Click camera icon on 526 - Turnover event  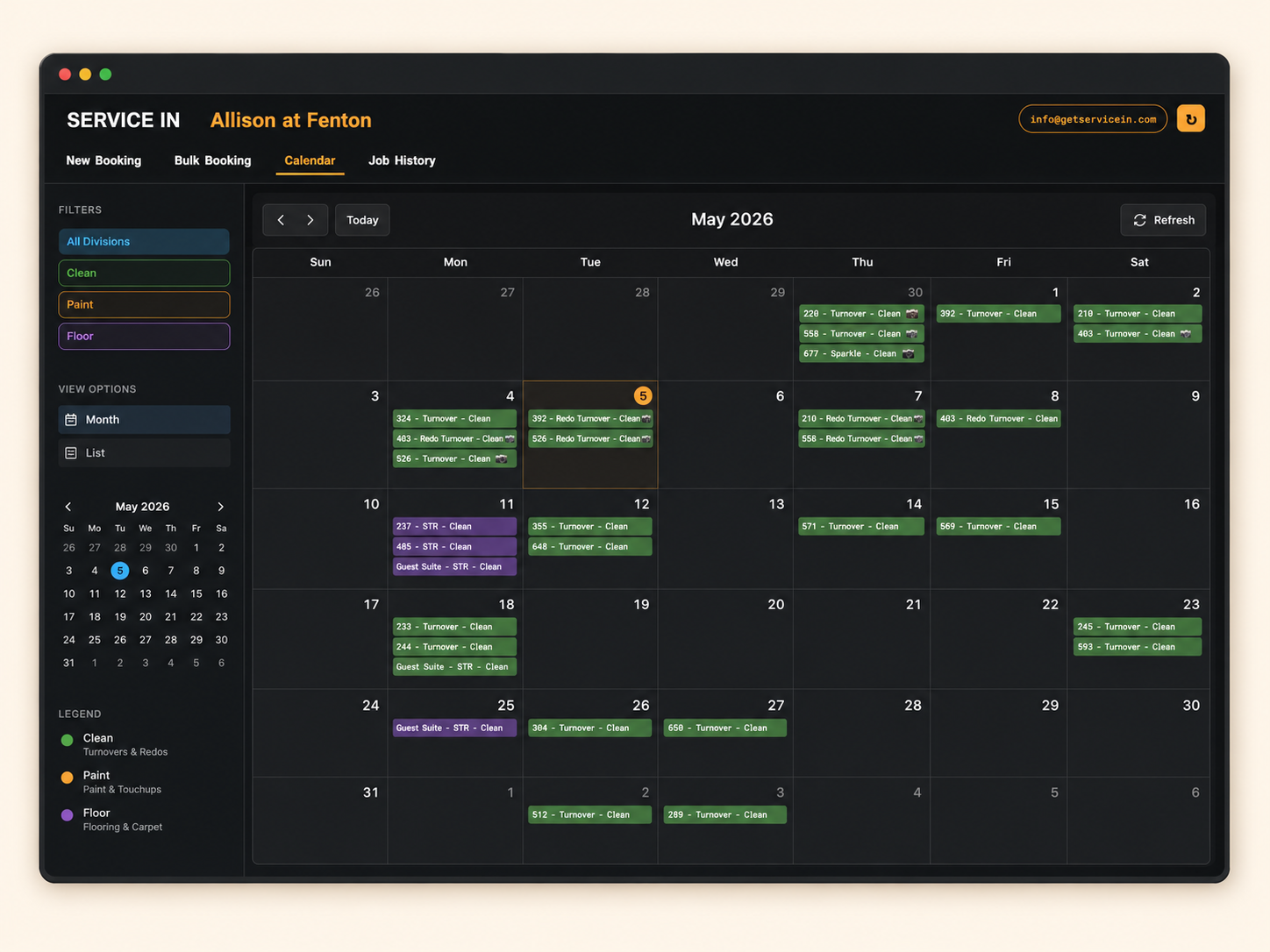[x=501, y=458]
